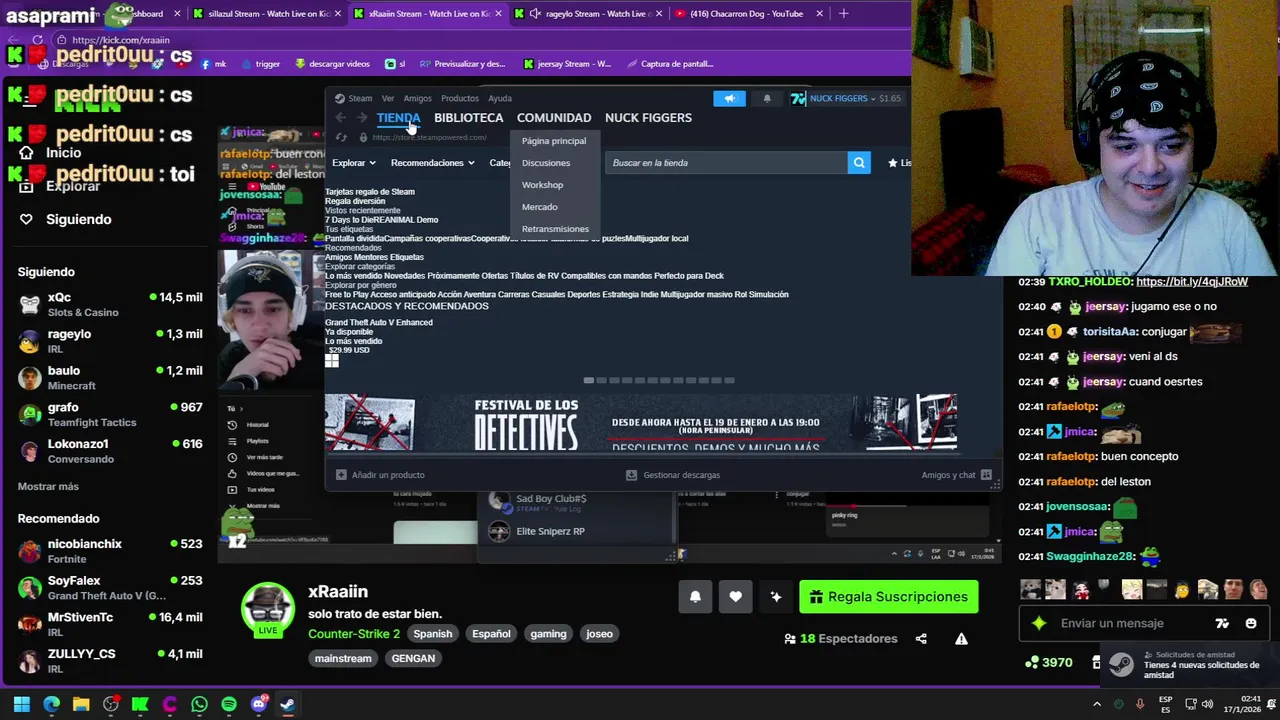Open Steam notifications bell icon
The width and height of the screenshot is (1280, 720).
767,98
